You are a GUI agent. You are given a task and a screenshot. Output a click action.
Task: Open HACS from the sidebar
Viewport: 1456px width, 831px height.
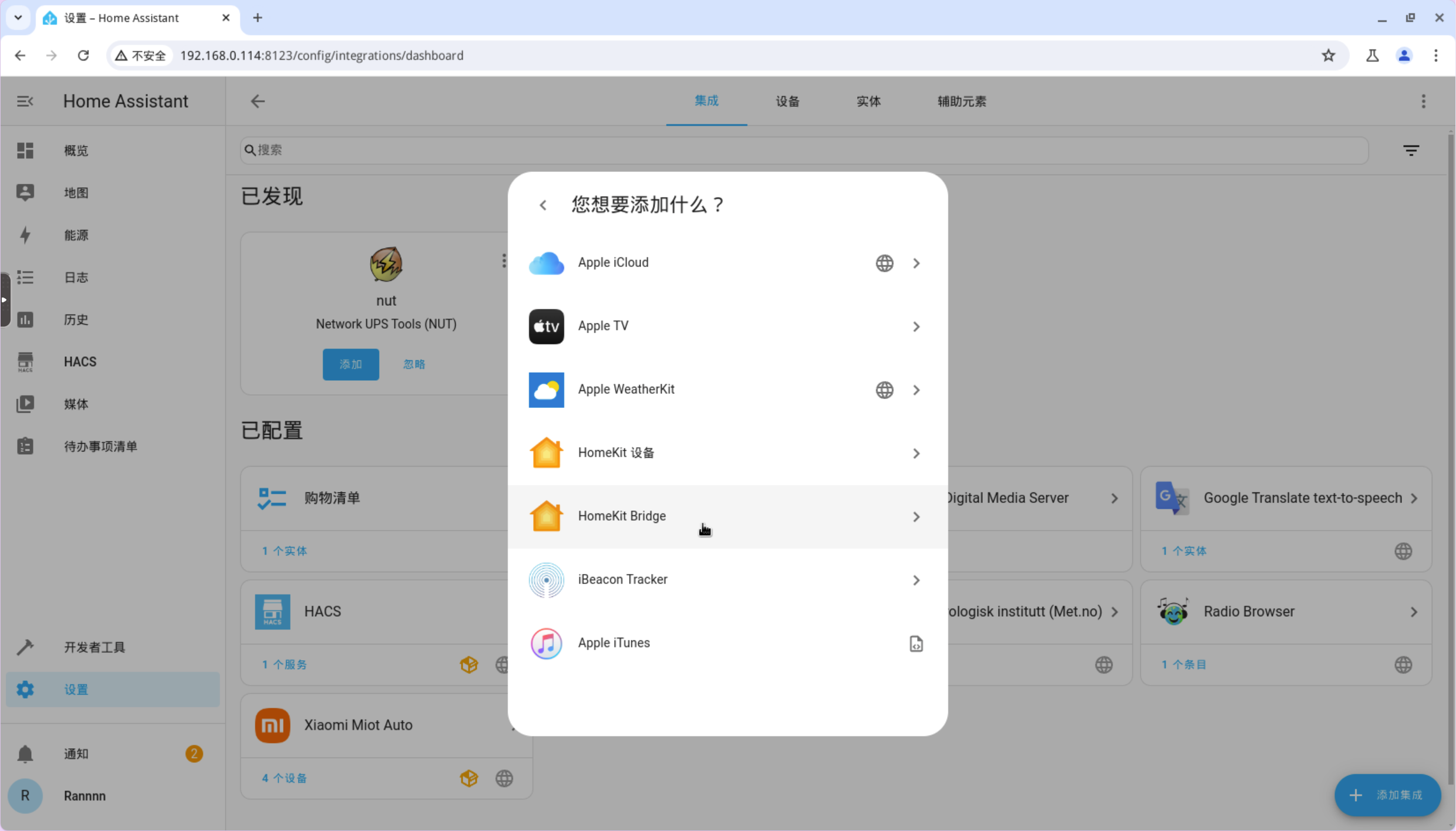pos(80,362)
